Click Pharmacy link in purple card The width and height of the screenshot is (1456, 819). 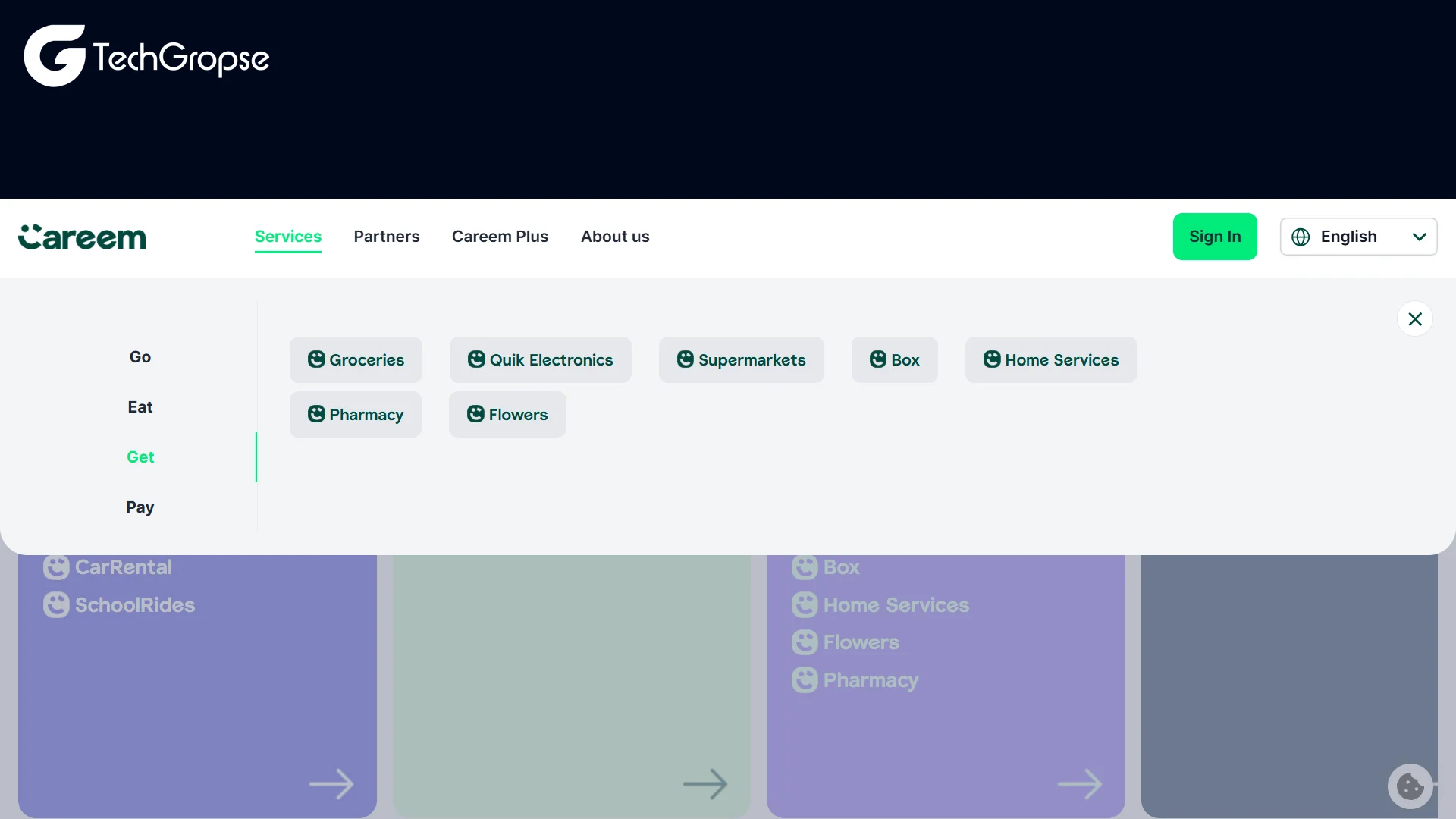point(871,680)
